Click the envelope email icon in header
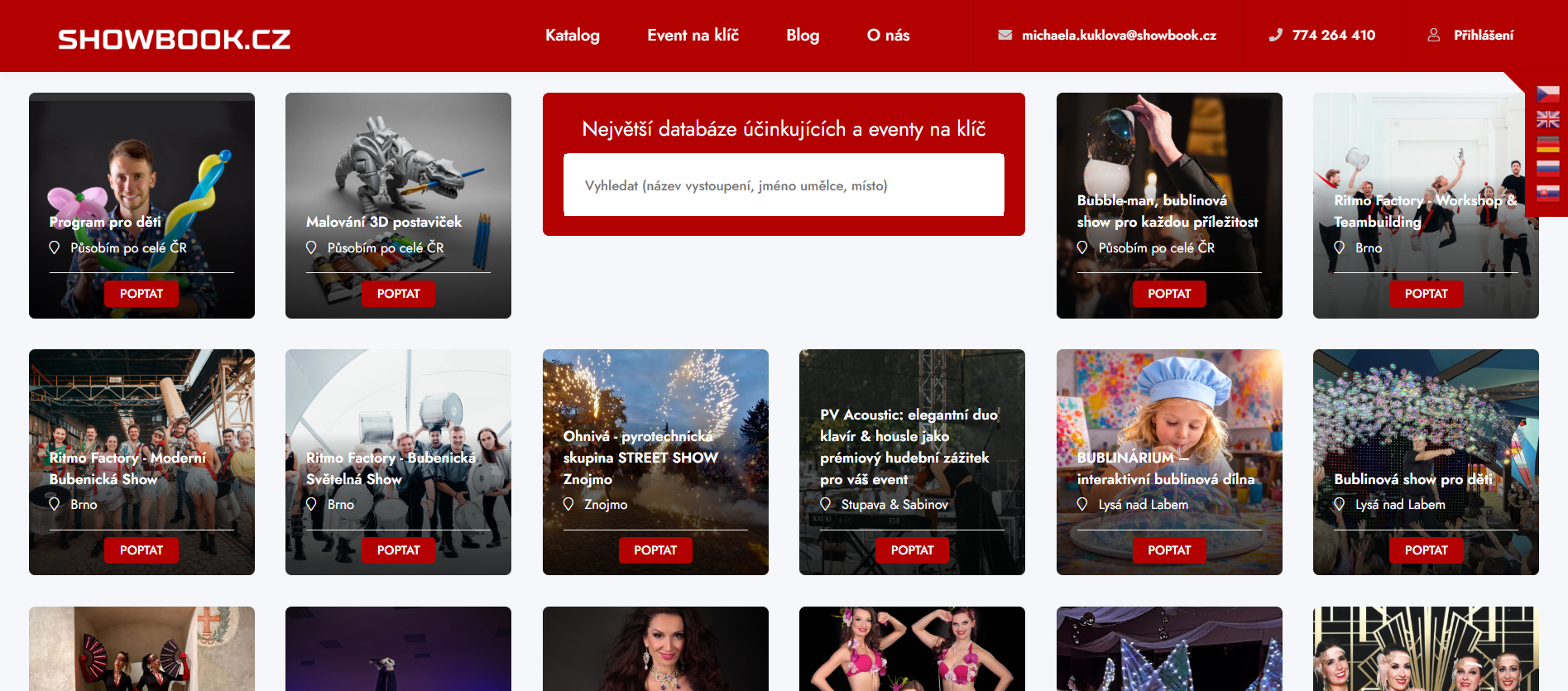Viewport: 1568px width, 691px height. (x=1005, y=35)
